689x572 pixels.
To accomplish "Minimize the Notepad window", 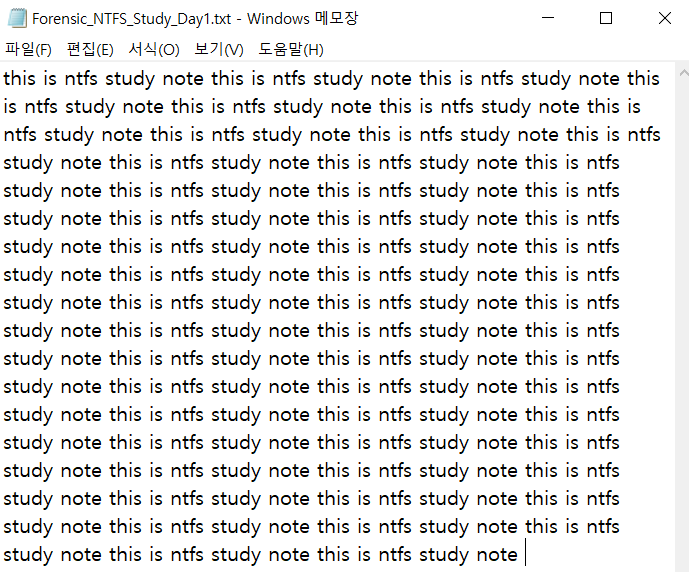I will (548, 18).
